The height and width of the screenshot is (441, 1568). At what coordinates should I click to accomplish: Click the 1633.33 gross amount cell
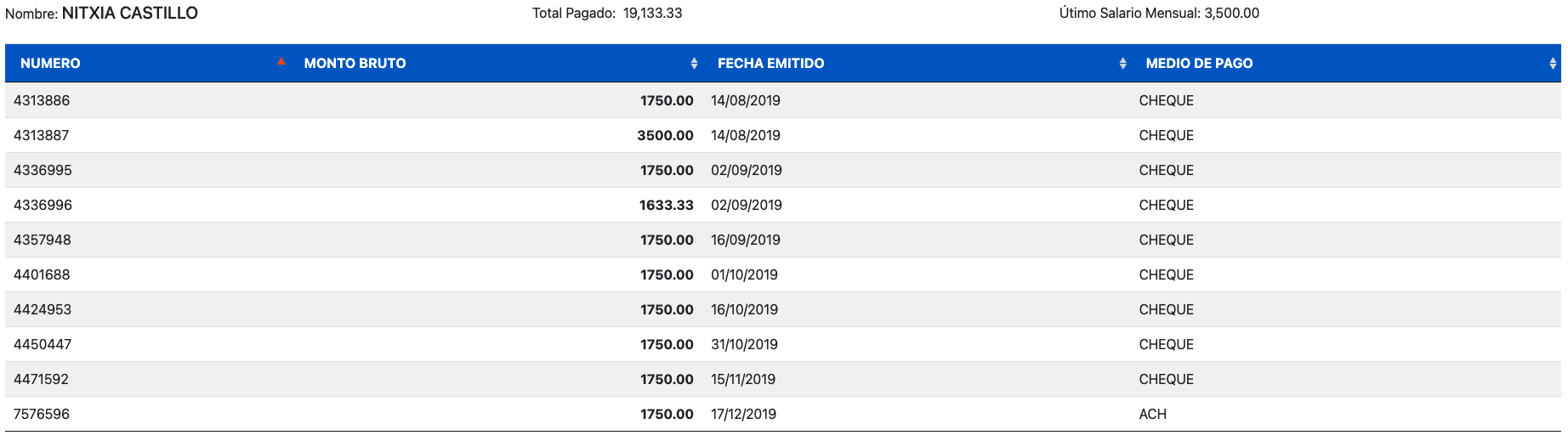666,205
